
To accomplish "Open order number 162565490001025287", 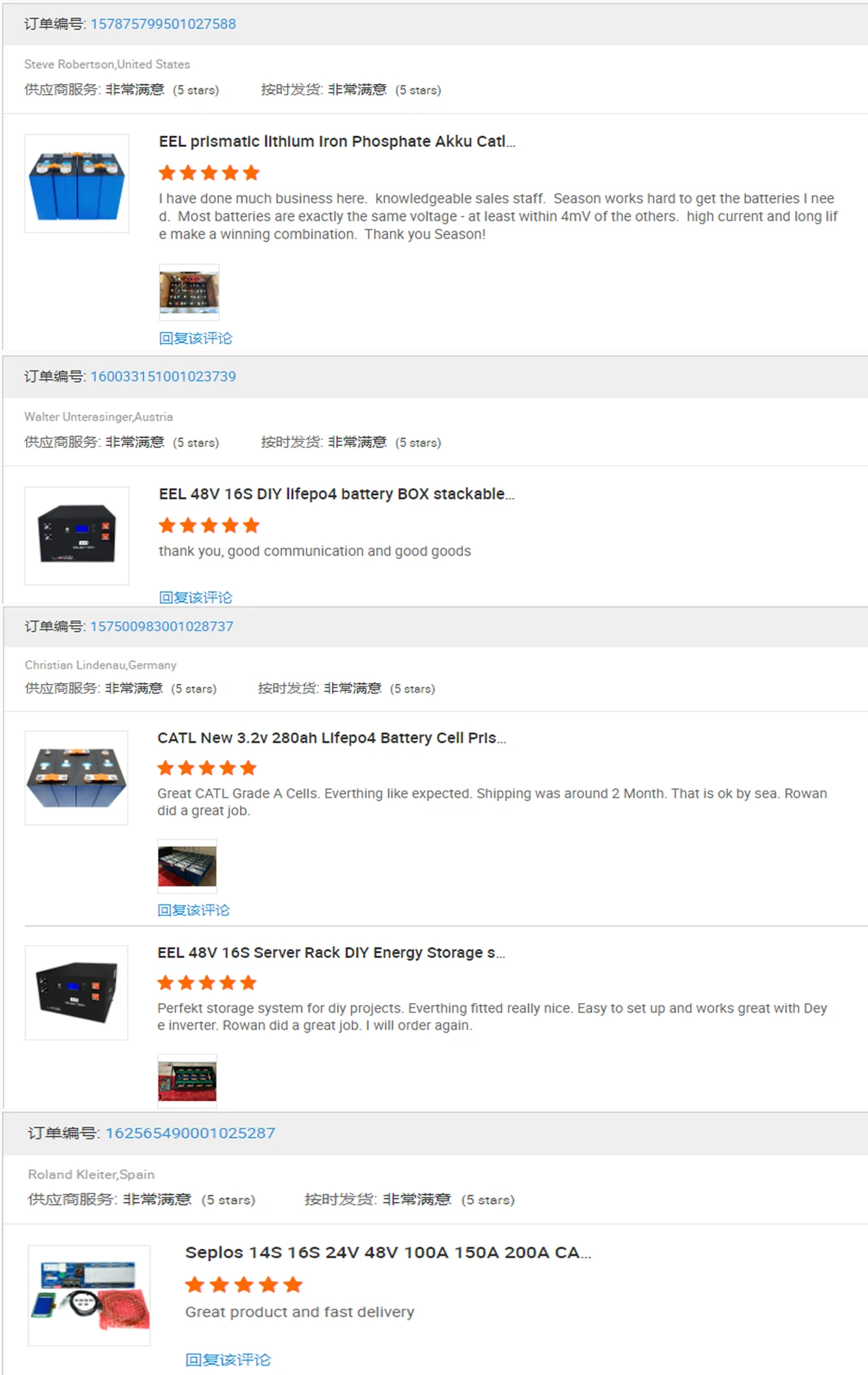I will point(190,1133).
